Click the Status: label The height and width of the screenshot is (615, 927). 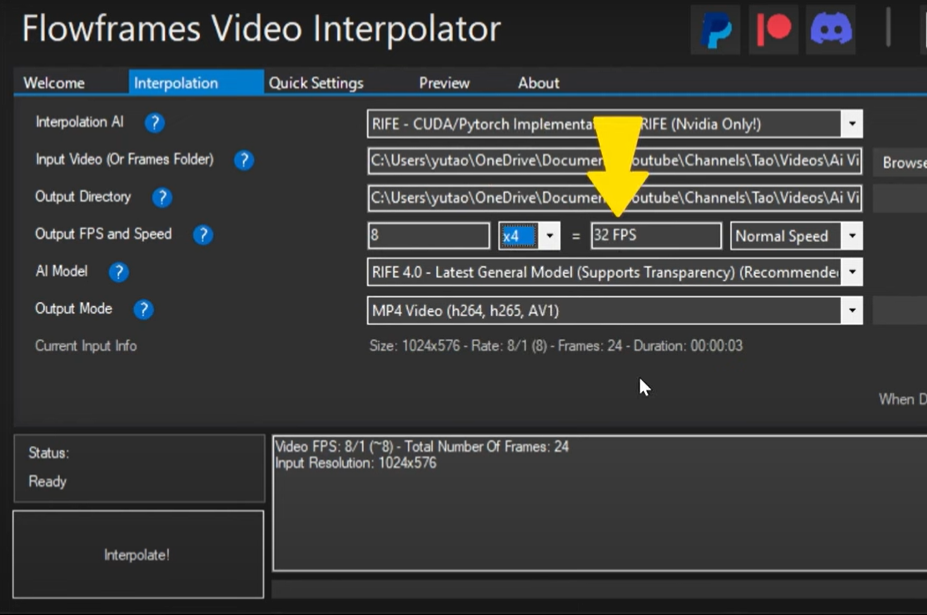(48, 453)
